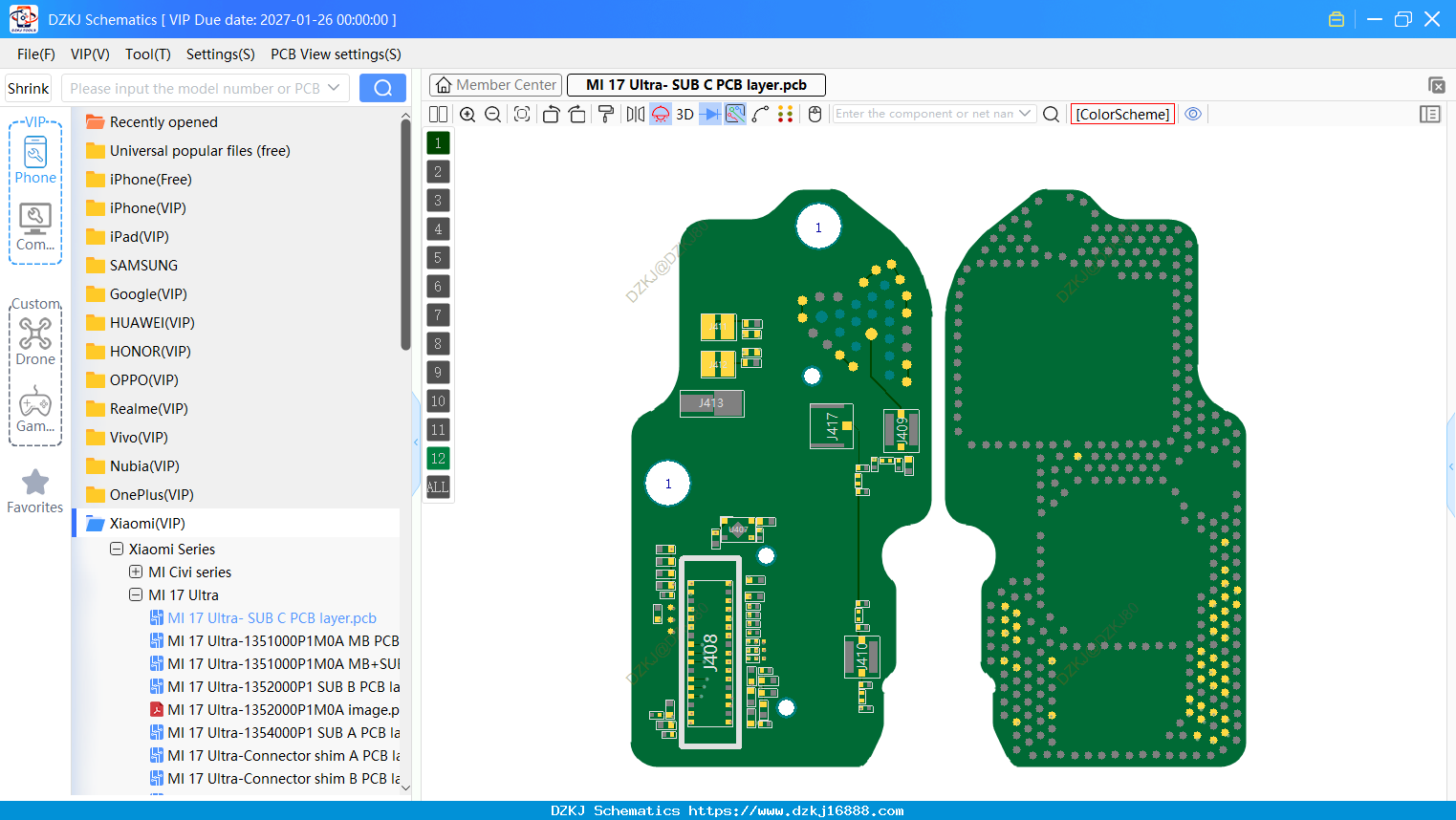1456x820 pixels.
Task: Zoom out of the PCB view
Action: 493,114
